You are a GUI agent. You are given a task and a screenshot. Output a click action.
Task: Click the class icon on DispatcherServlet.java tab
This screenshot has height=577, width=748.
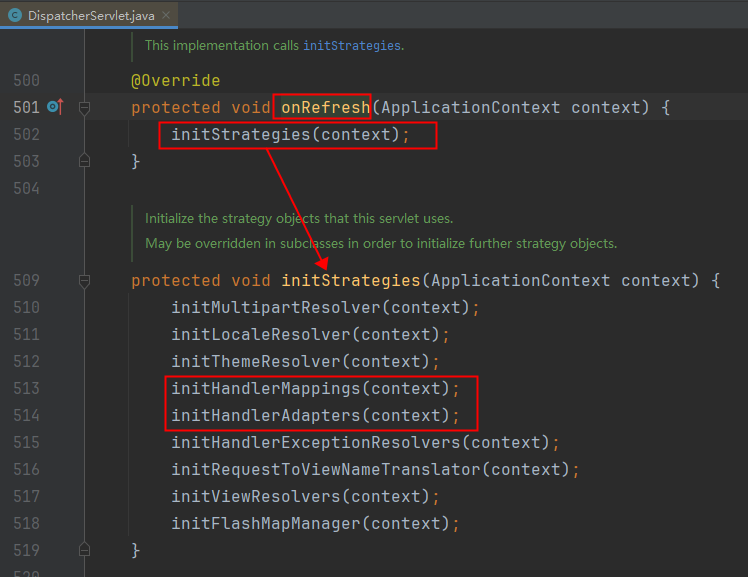click(x=15, y=15)
